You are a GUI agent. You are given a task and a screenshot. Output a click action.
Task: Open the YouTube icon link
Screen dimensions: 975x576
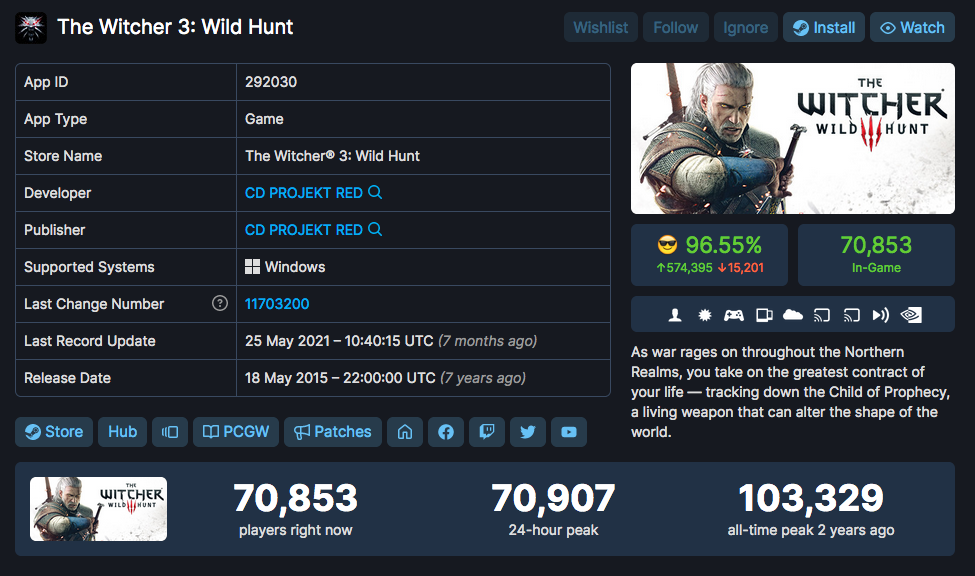point(569,432)
